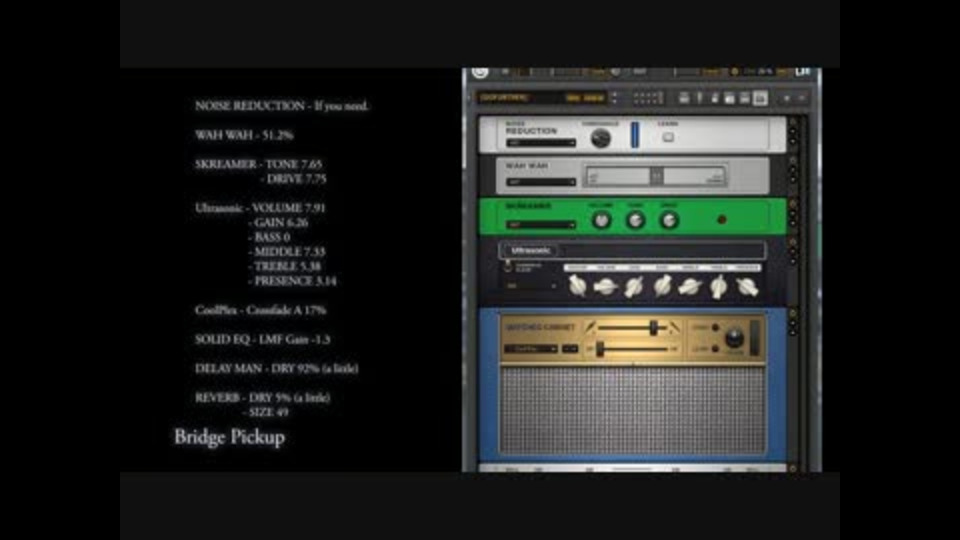Click the 'Bridge Pickup' caption
The height and width of the screenshot is (540, 960).
tap(230, 438)
